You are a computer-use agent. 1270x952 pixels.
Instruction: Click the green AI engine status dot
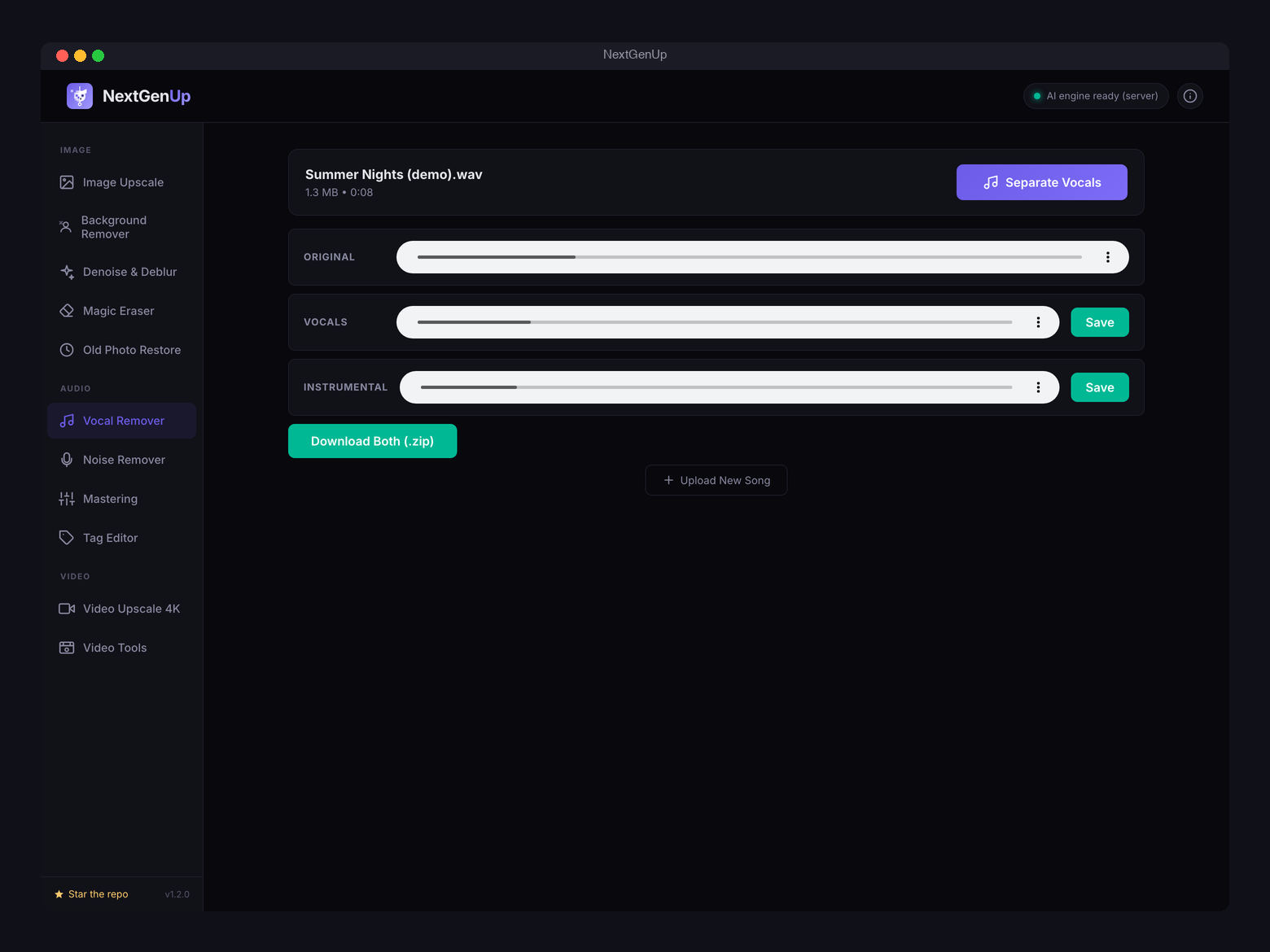[x=1037, y=96]
